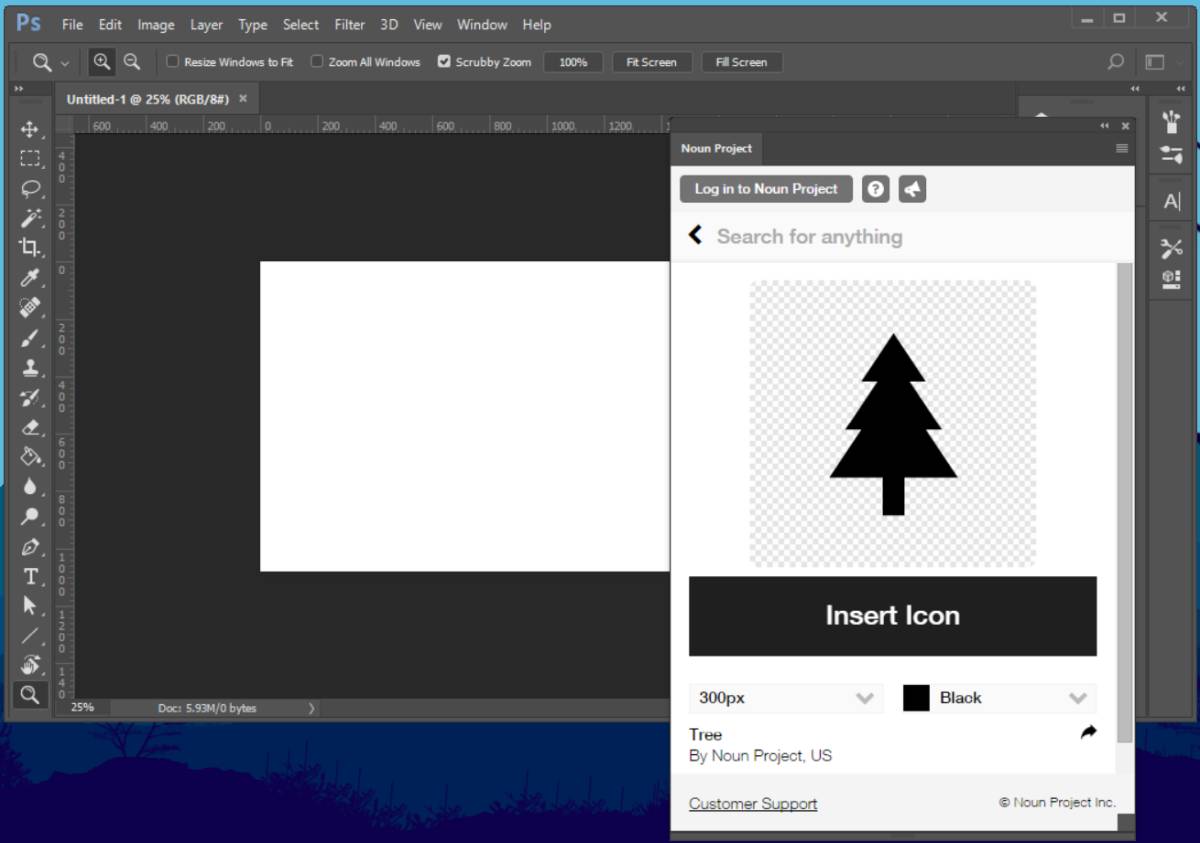Select the Horizontal Type tool
This screenshot has width=1200, height=843.
pyautogui.click(x=30, y=577)
